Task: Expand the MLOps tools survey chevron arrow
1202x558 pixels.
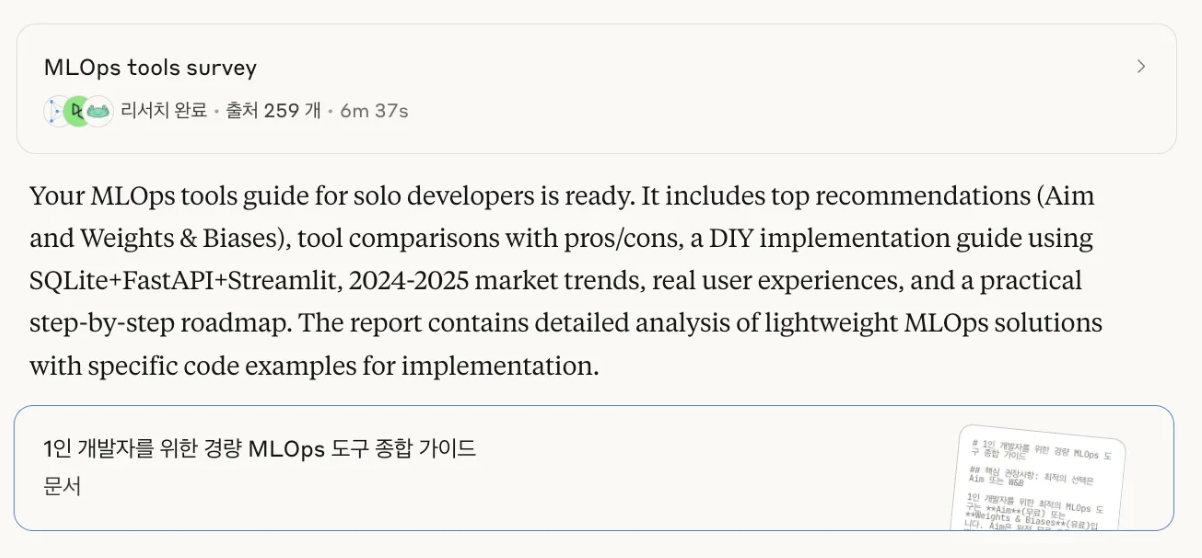Action: 1141,67
